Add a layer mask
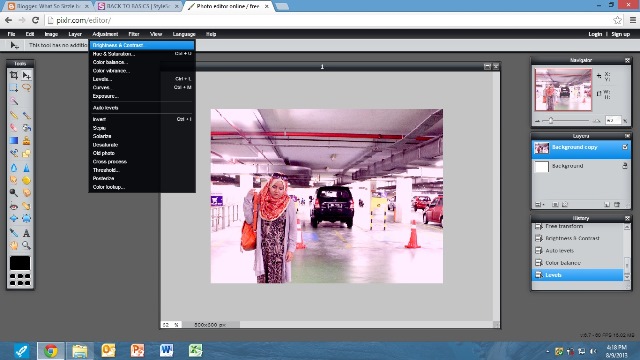Screen dimensions: 640x360 pos(555,204)
